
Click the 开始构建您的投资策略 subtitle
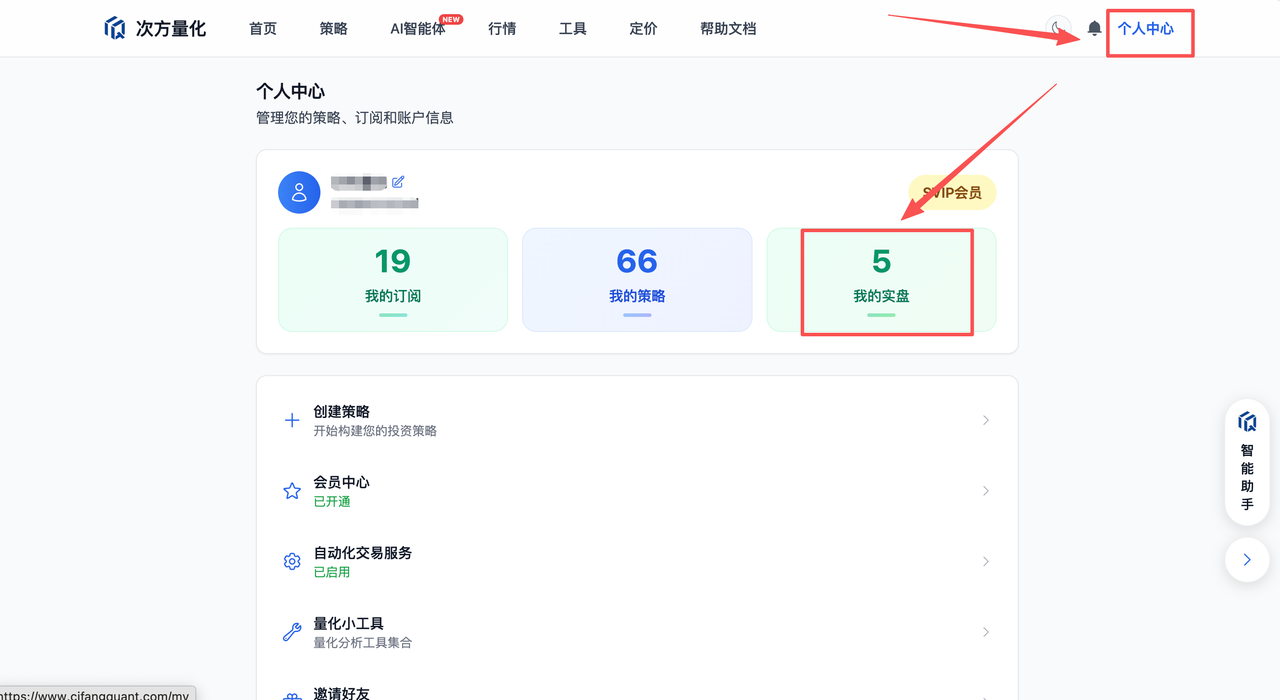coord(375,431)
